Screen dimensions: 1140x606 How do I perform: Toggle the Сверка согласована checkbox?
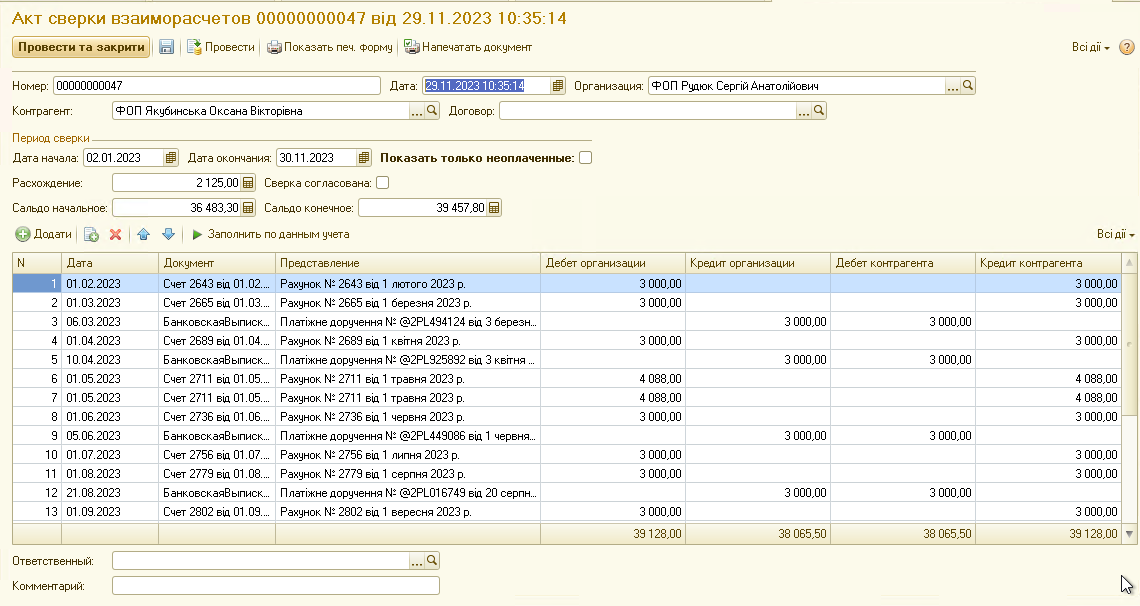click(x=382, y=183)
